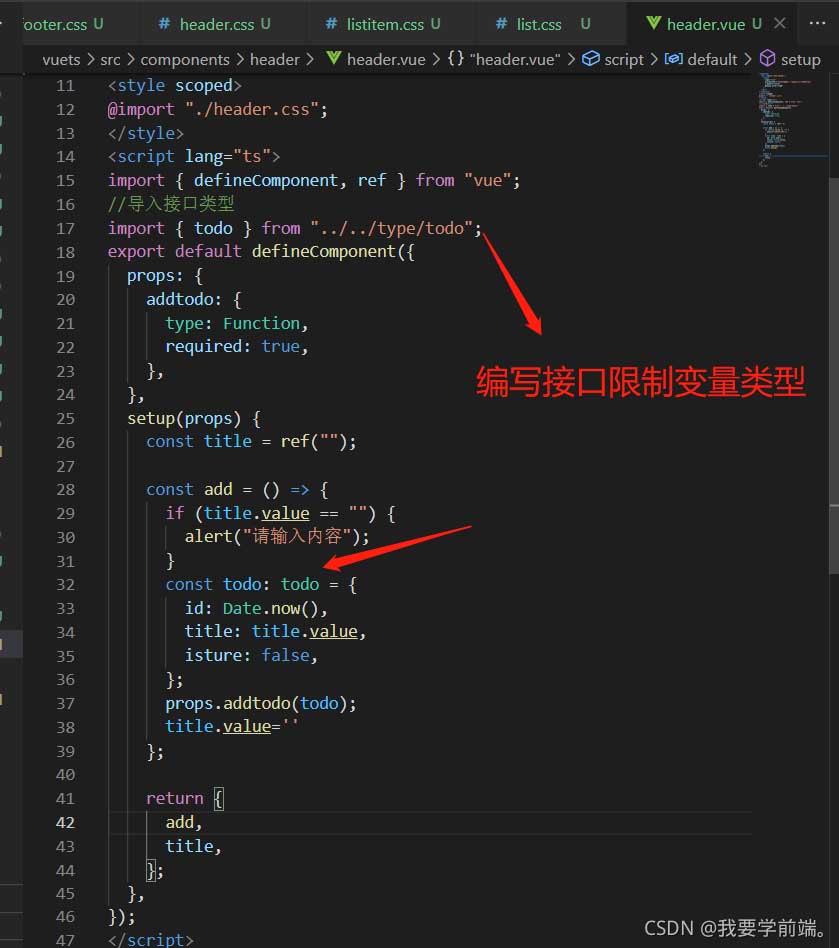Close the header.vue editor tab
Image resolution: width=839 pixels, height=948 pixels.
(780, 23)
